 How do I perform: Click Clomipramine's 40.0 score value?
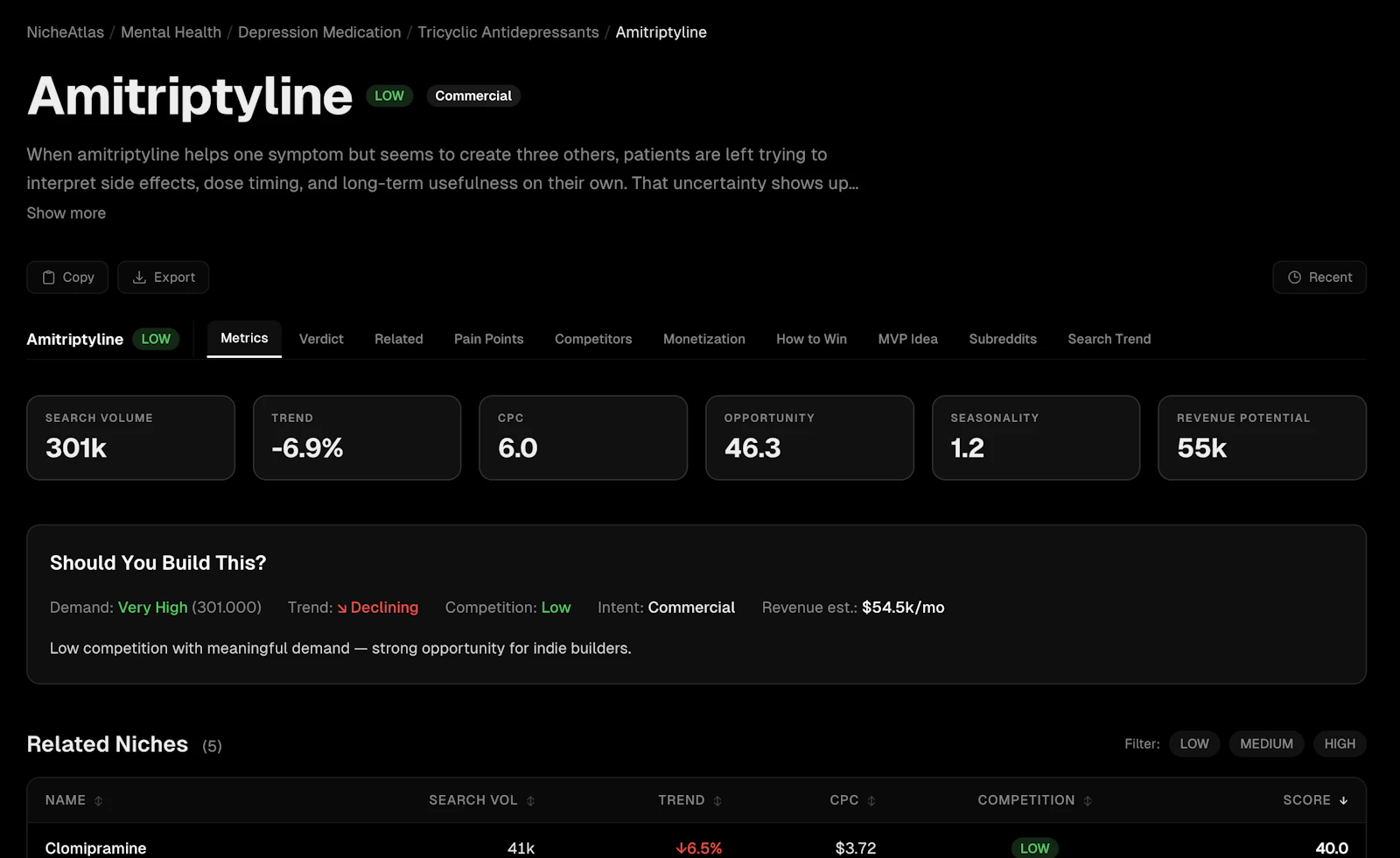click(1332, 848)
